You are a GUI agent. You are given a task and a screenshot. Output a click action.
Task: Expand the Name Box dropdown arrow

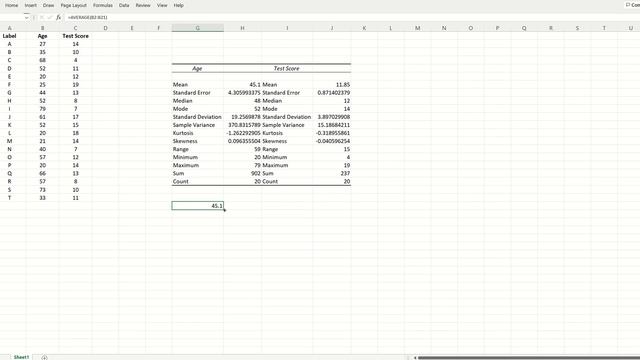(x=27, y=18)
